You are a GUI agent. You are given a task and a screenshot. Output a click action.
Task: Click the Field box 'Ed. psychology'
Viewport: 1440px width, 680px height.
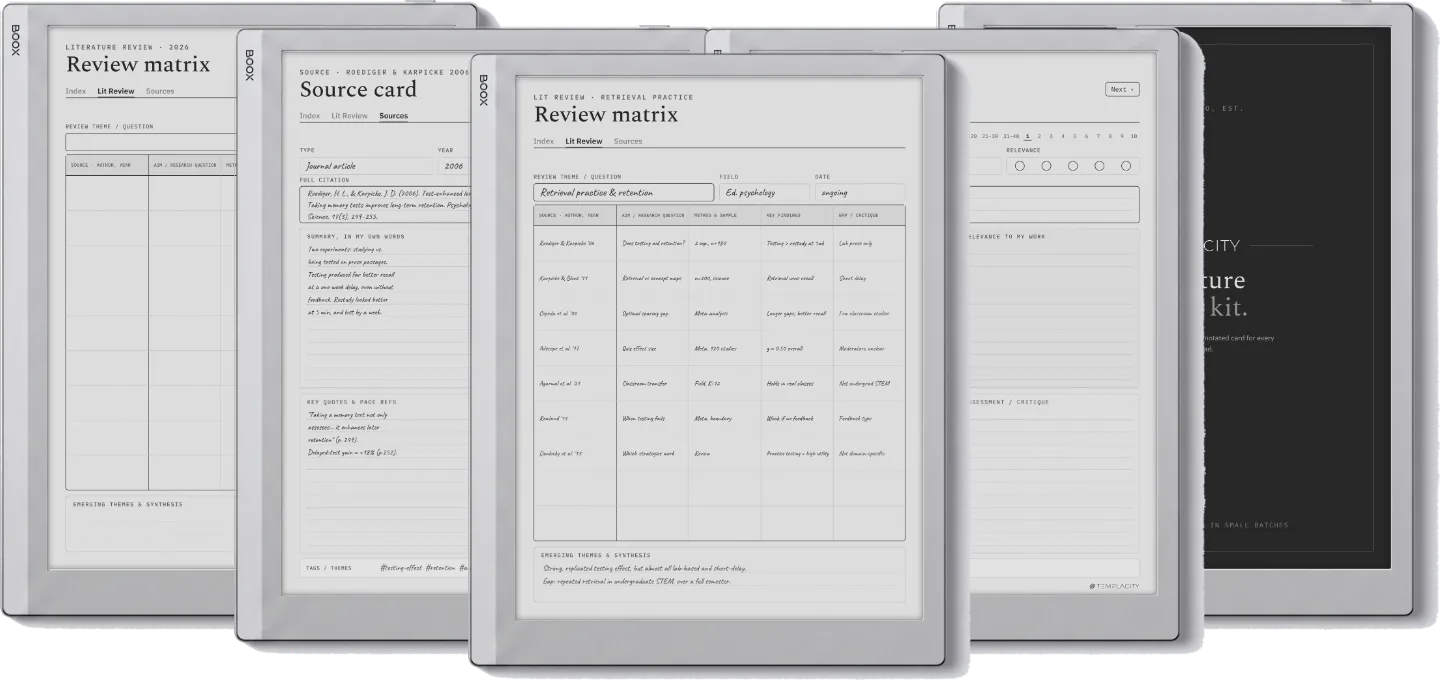764,193
